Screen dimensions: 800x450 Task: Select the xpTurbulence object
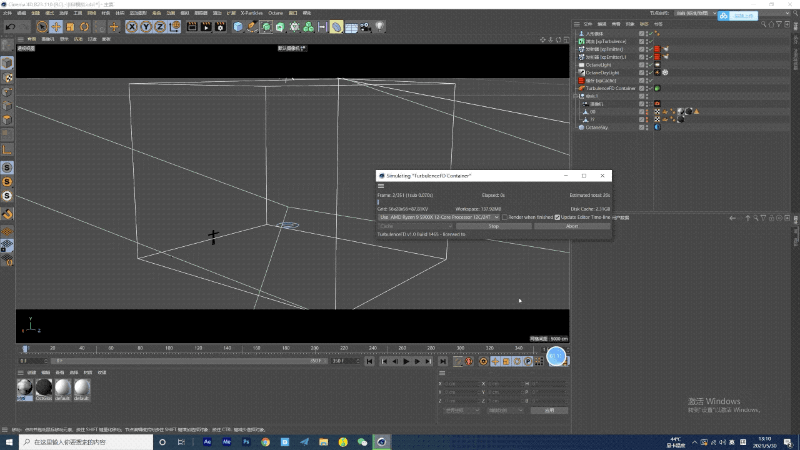point(606,41)
